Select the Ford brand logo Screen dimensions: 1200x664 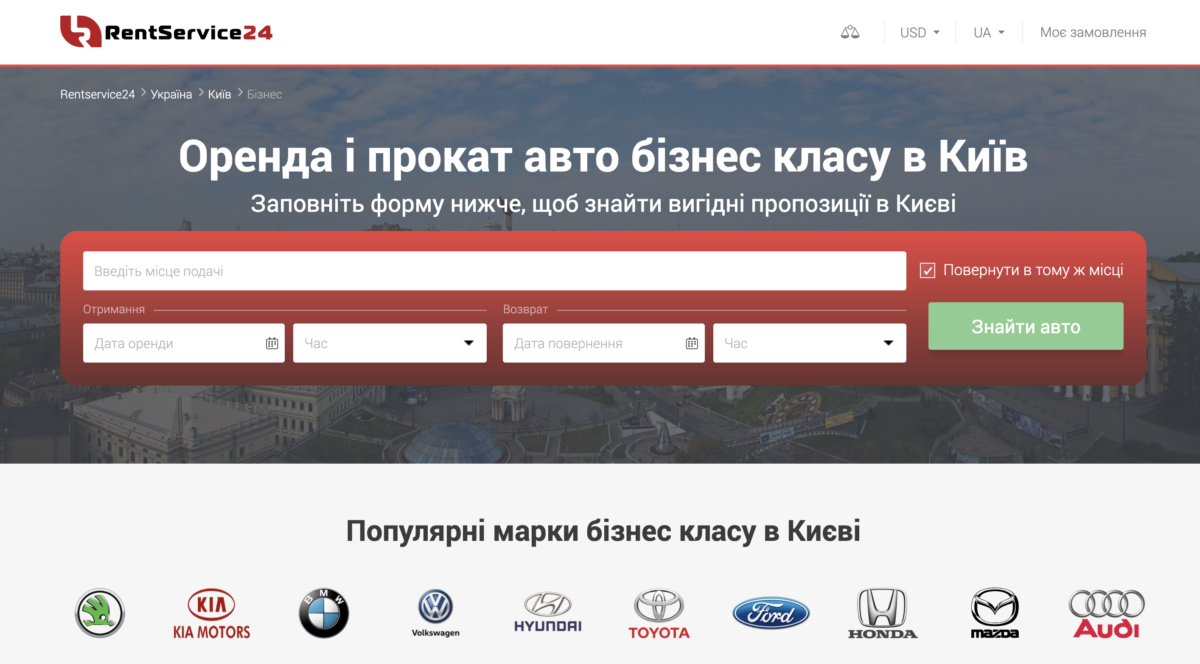pos(771,613)
